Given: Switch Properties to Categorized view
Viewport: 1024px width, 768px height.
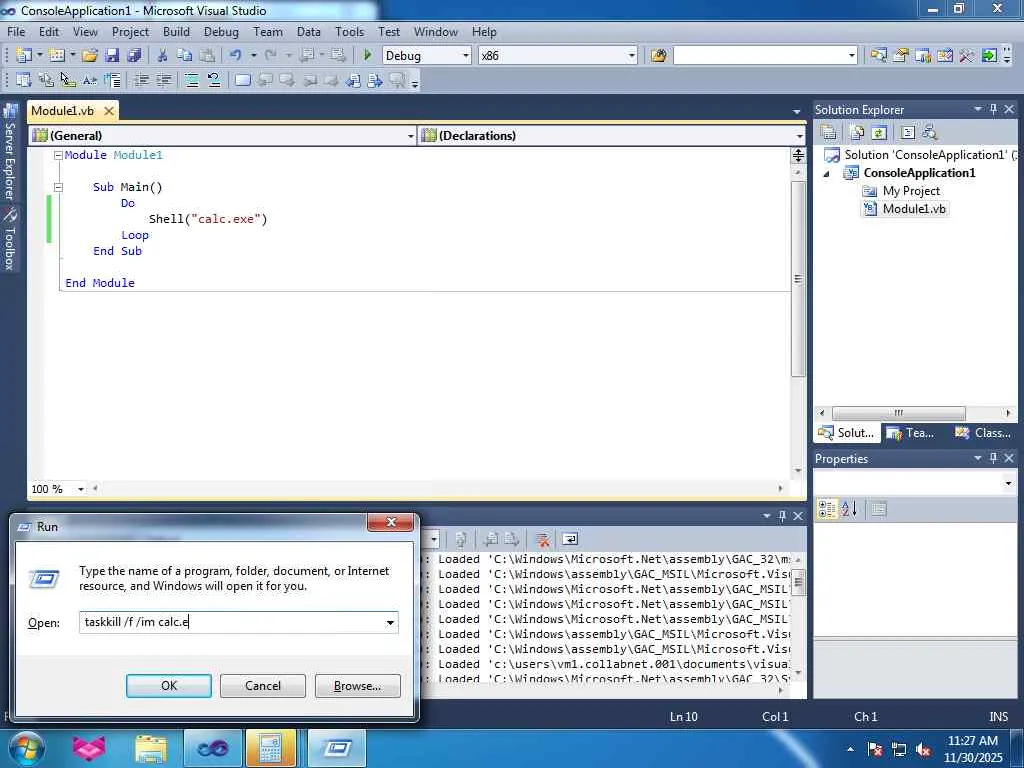Looking at the screenshot, I should (x=827, y=509).
